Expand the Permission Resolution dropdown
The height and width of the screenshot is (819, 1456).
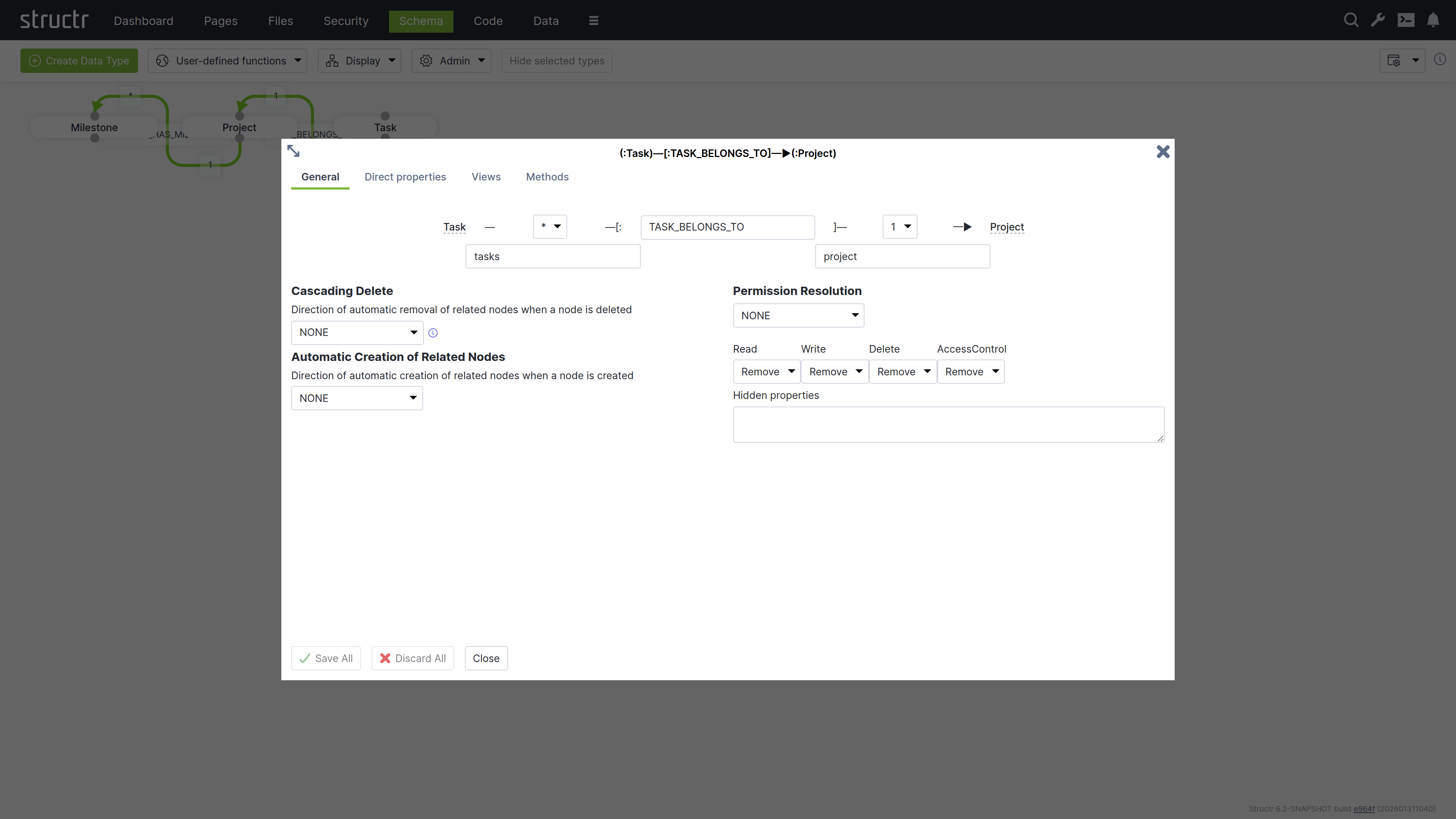(798, 315)
